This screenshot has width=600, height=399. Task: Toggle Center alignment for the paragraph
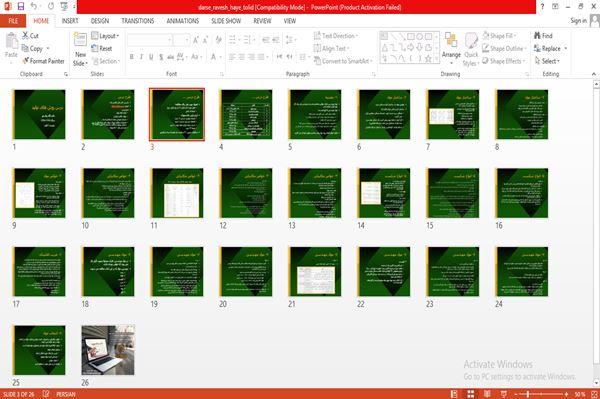pos(241,57)
